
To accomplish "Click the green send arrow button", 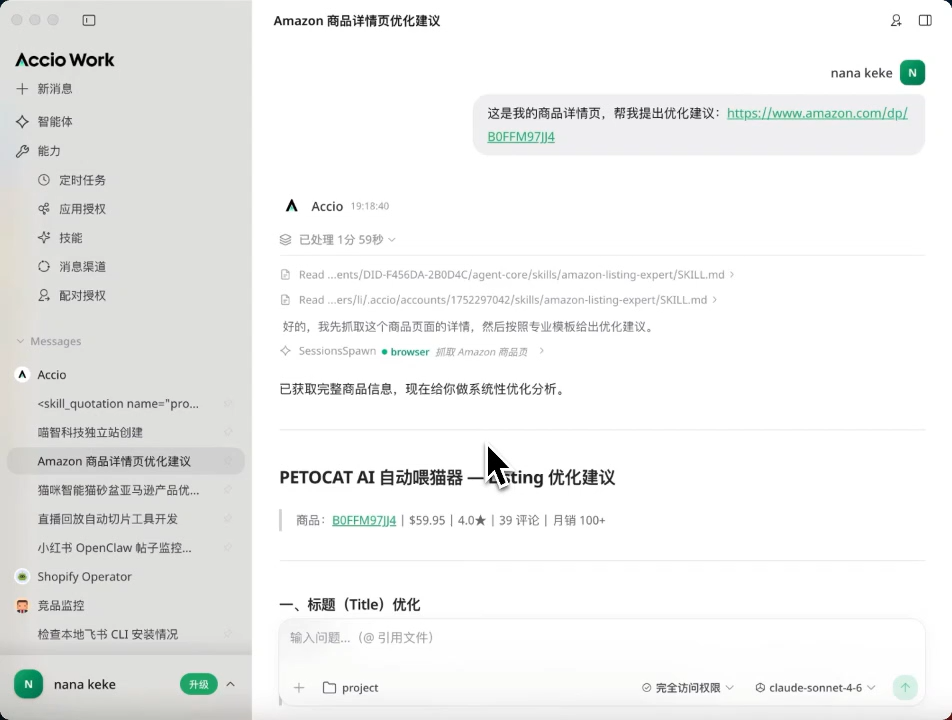I will click(905, 687).
